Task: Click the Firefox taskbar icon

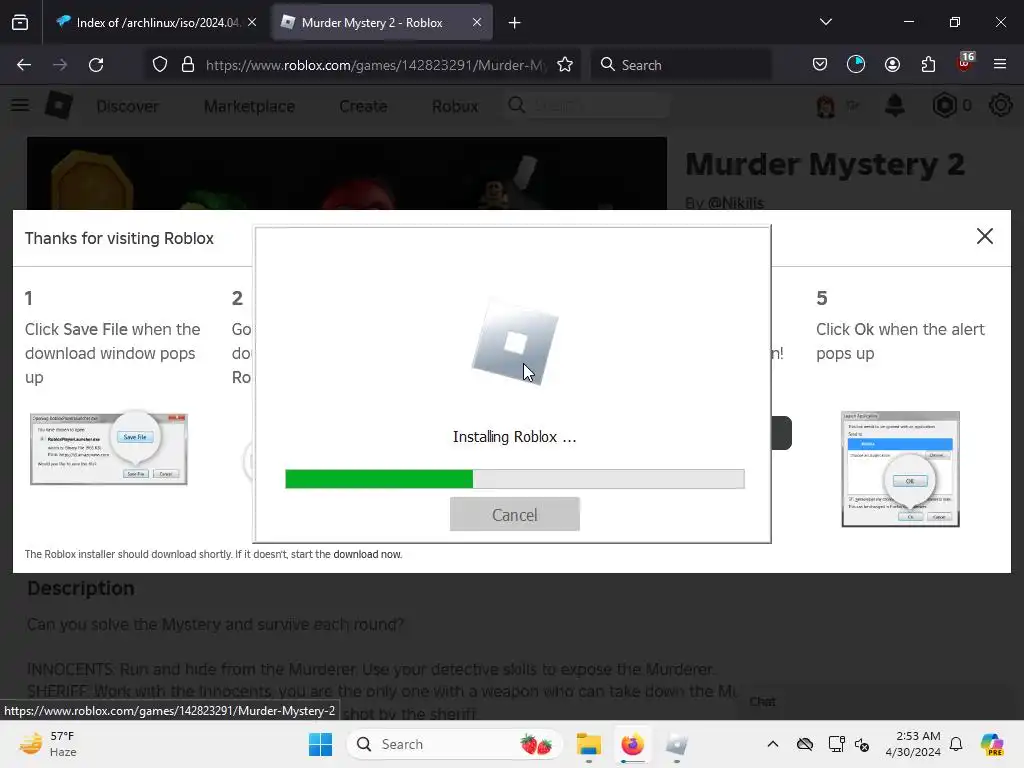Action: pyautogui.click(x=632, y=744)
